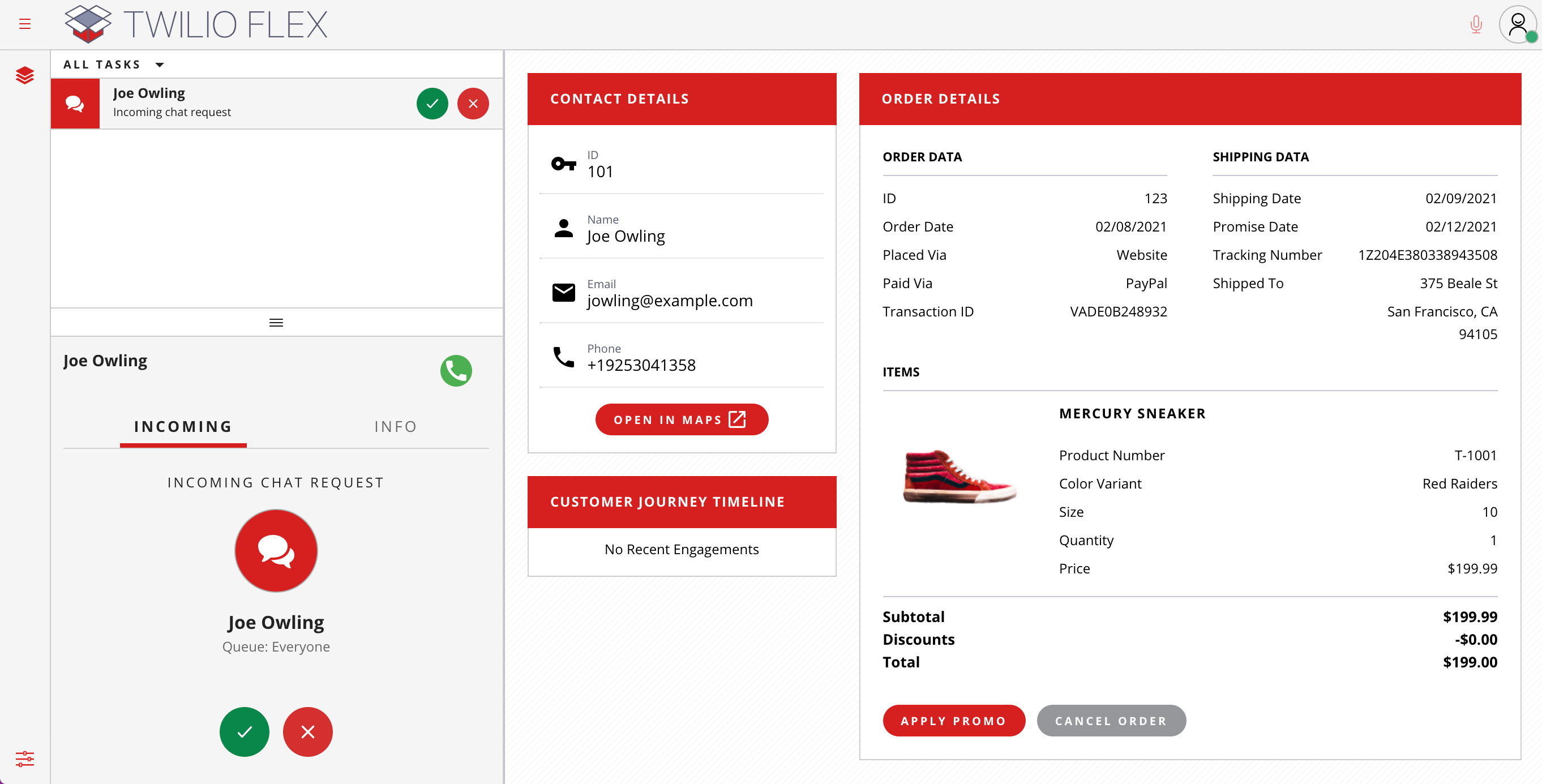The height and width of the screenshot is (784, 1542).
Task: Click the red chat icon in task list
Action: (75, 104)
